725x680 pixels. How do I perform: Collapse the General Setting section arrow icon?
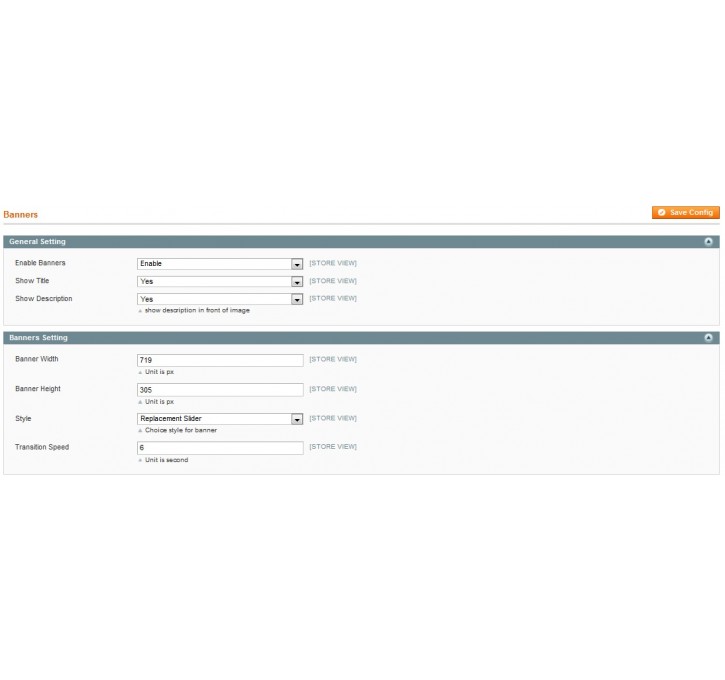pos(709,242)
